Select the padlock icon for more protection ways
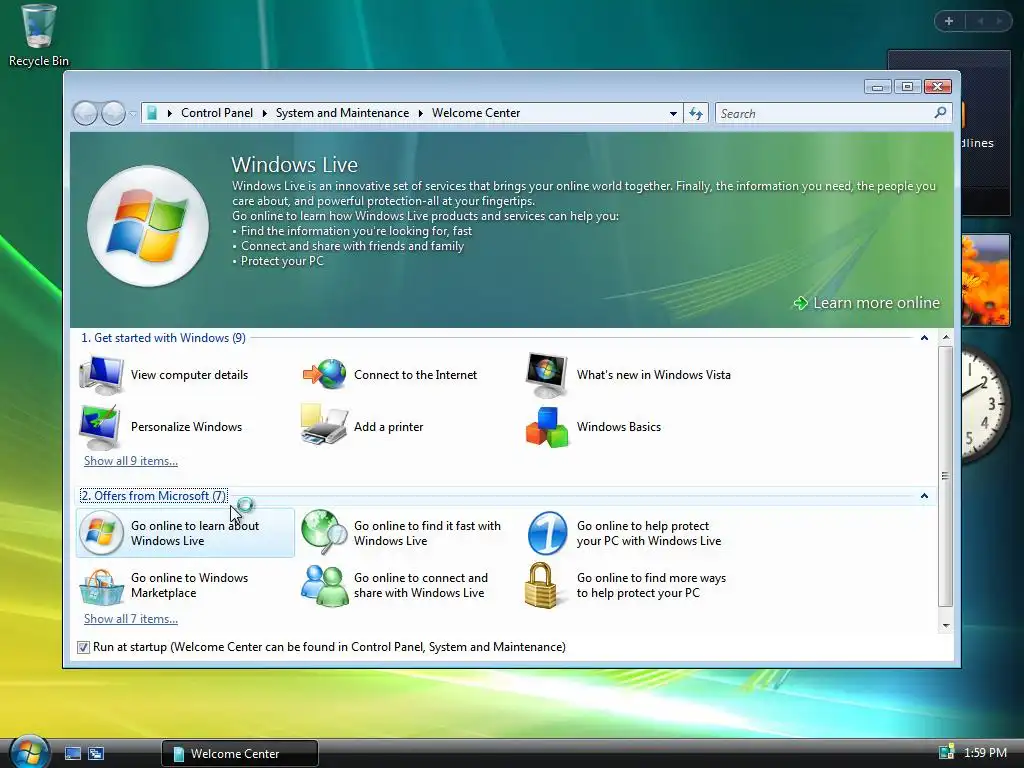This screenshot has width=1024, height=768. pos(541,585)
